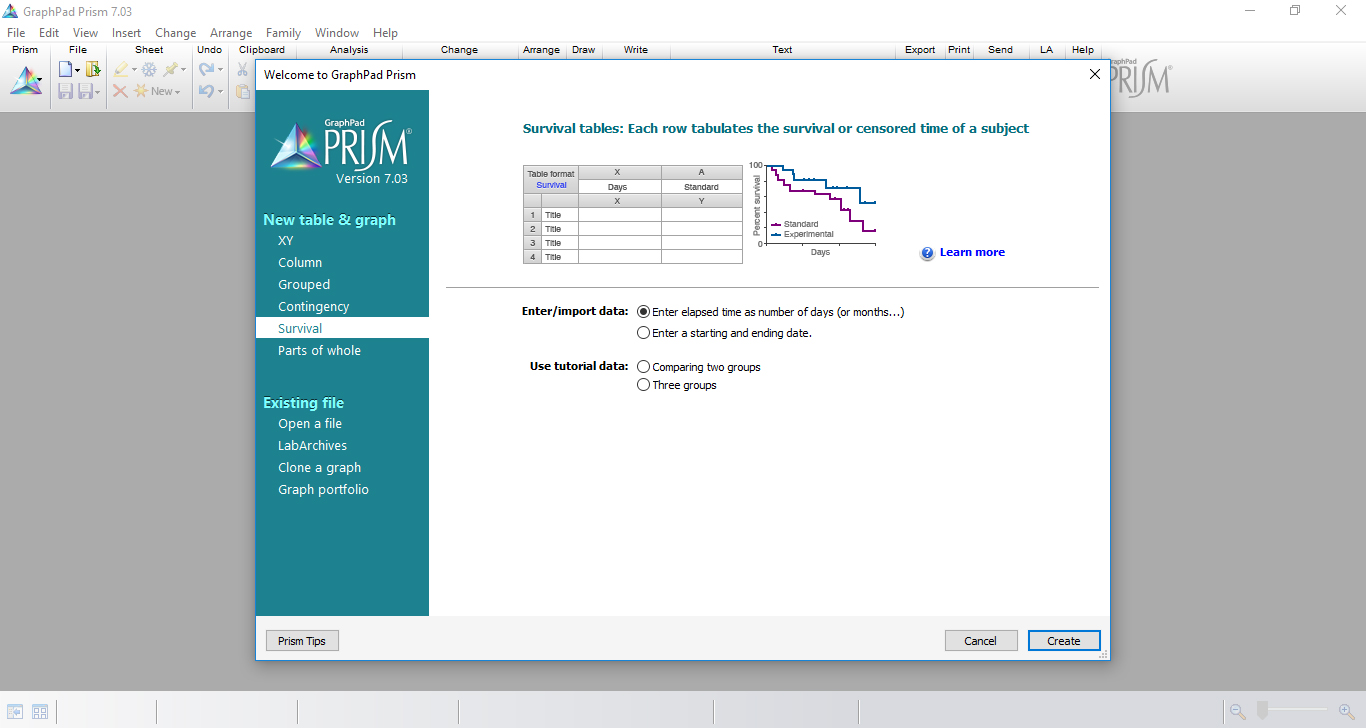Click the gallery grid icon in status bar
The height and width of the screenshot is (728, 1366).
click(x=40, y=712)
